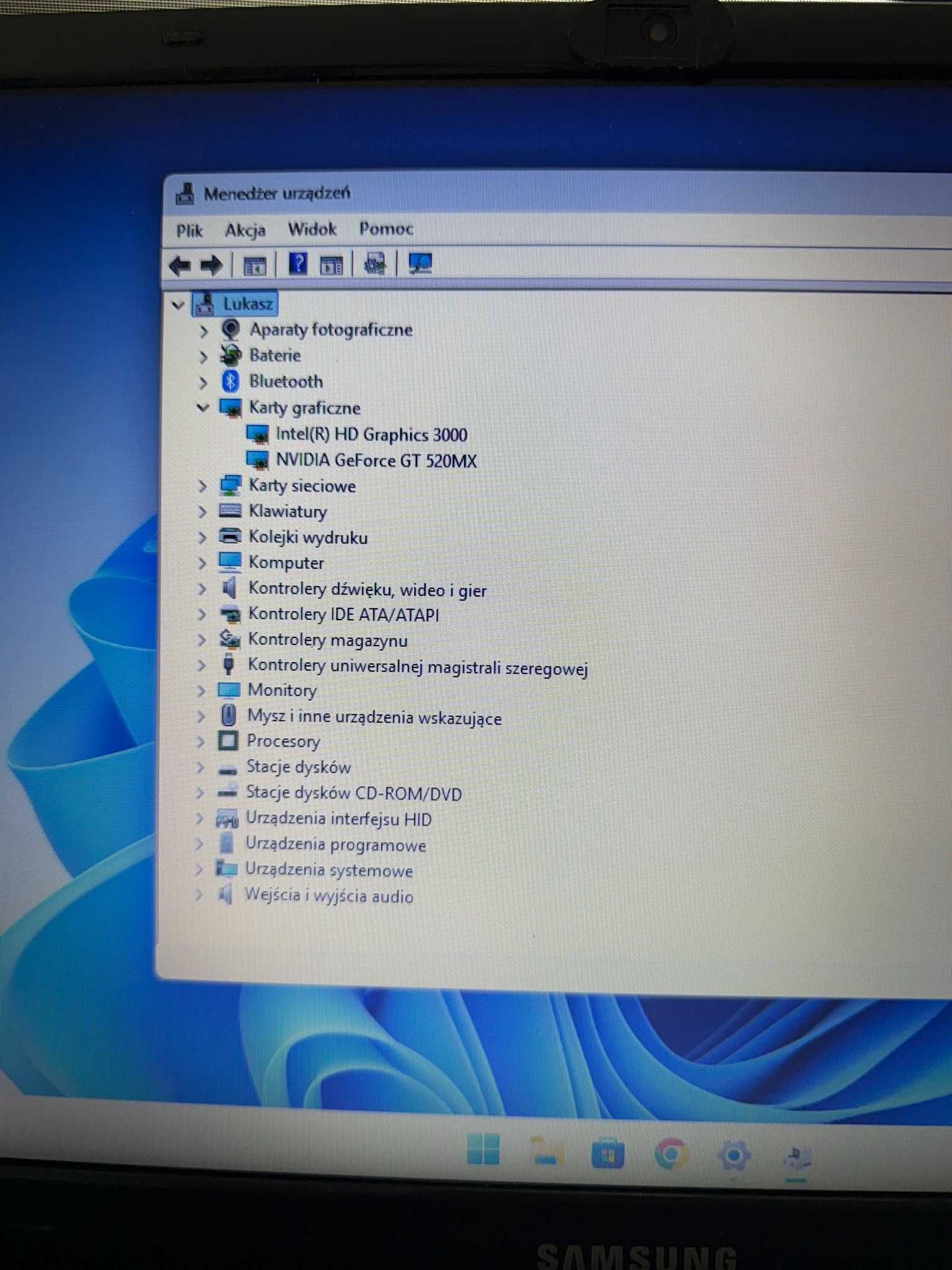952x1270 pixels.
Task: Click the Karty sieciowe network icon
Action: (230, 486)
